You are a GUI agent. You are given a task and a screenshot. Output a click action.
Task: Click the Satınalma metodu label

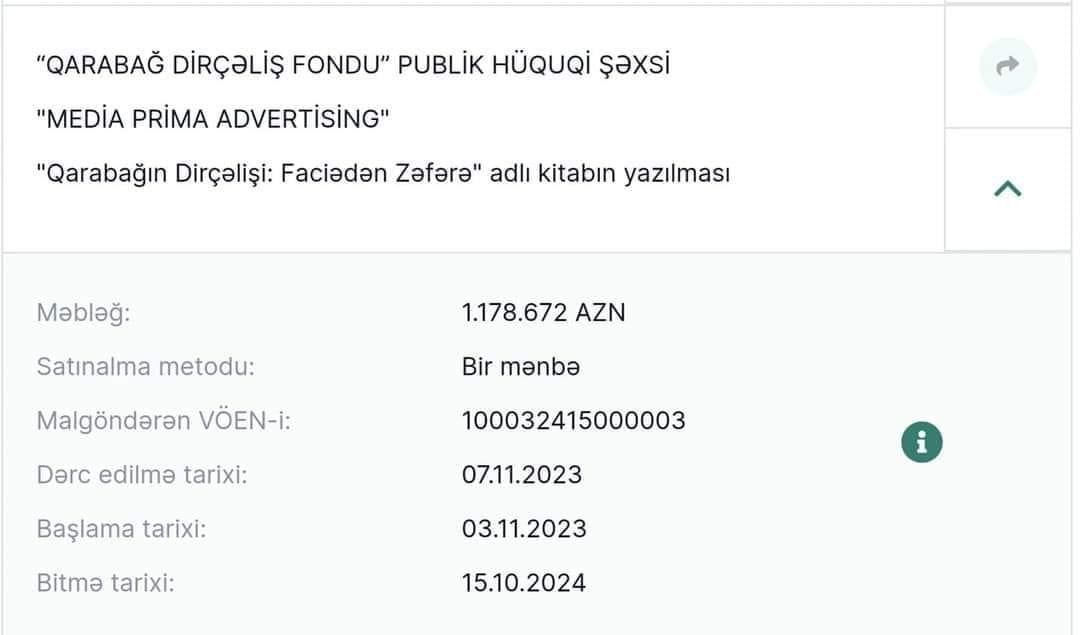coord(146,366)
